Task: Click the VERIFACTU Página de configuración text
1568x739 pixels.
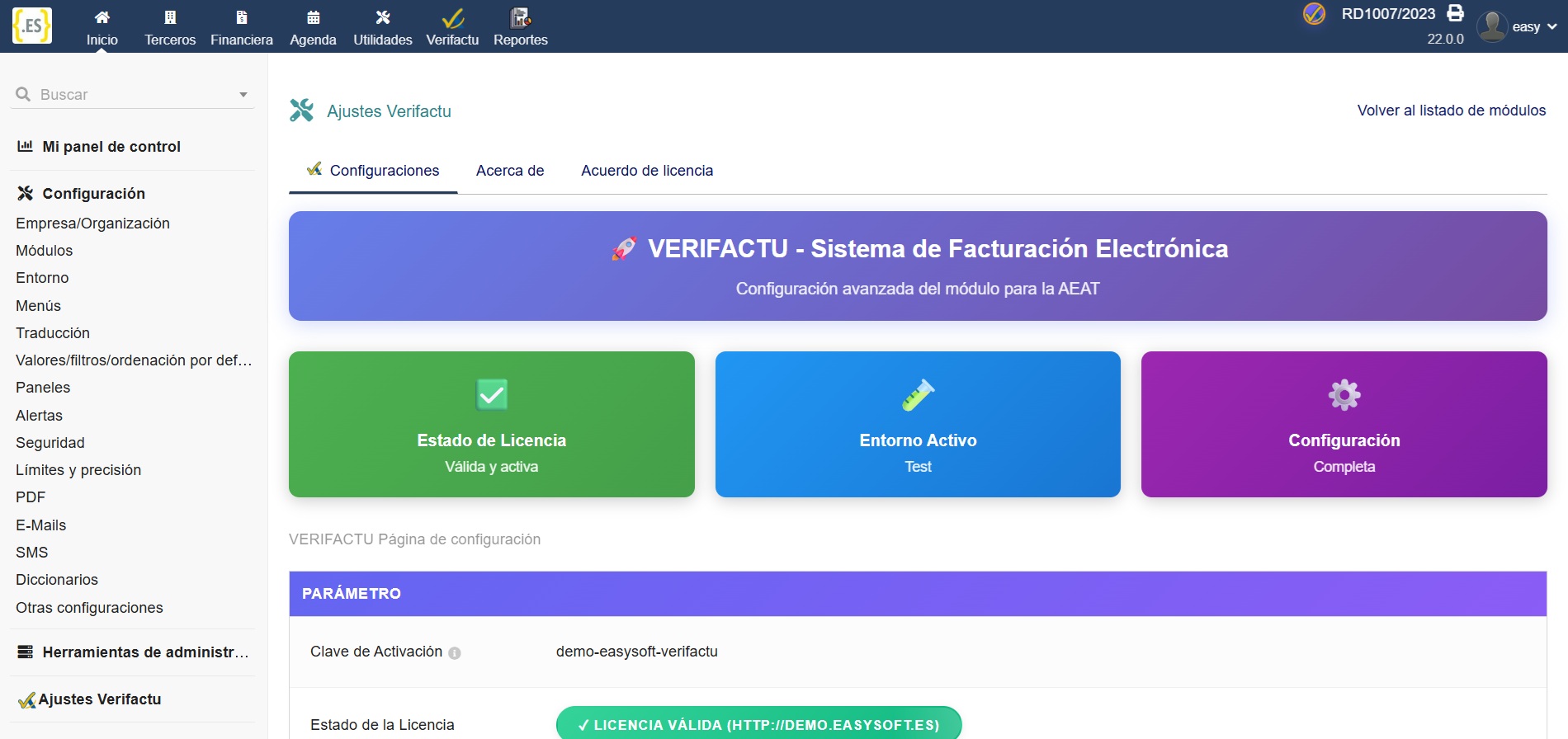Action: [x=414, y=539]
